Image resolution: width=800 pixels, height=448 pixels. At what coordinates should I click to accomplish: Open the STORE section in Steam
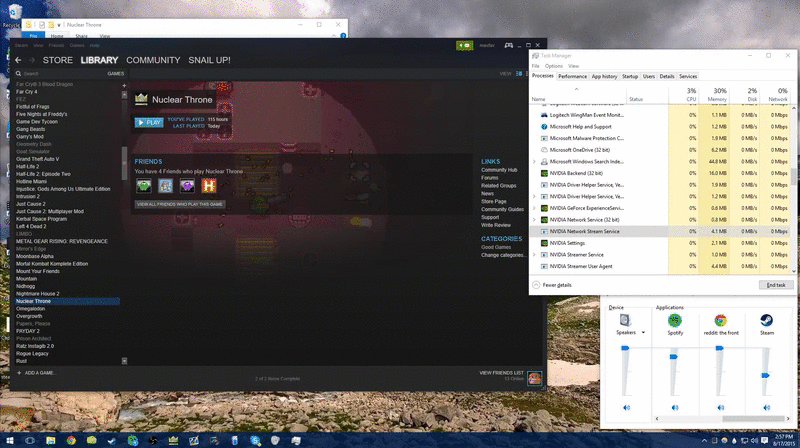coord(58,60)
